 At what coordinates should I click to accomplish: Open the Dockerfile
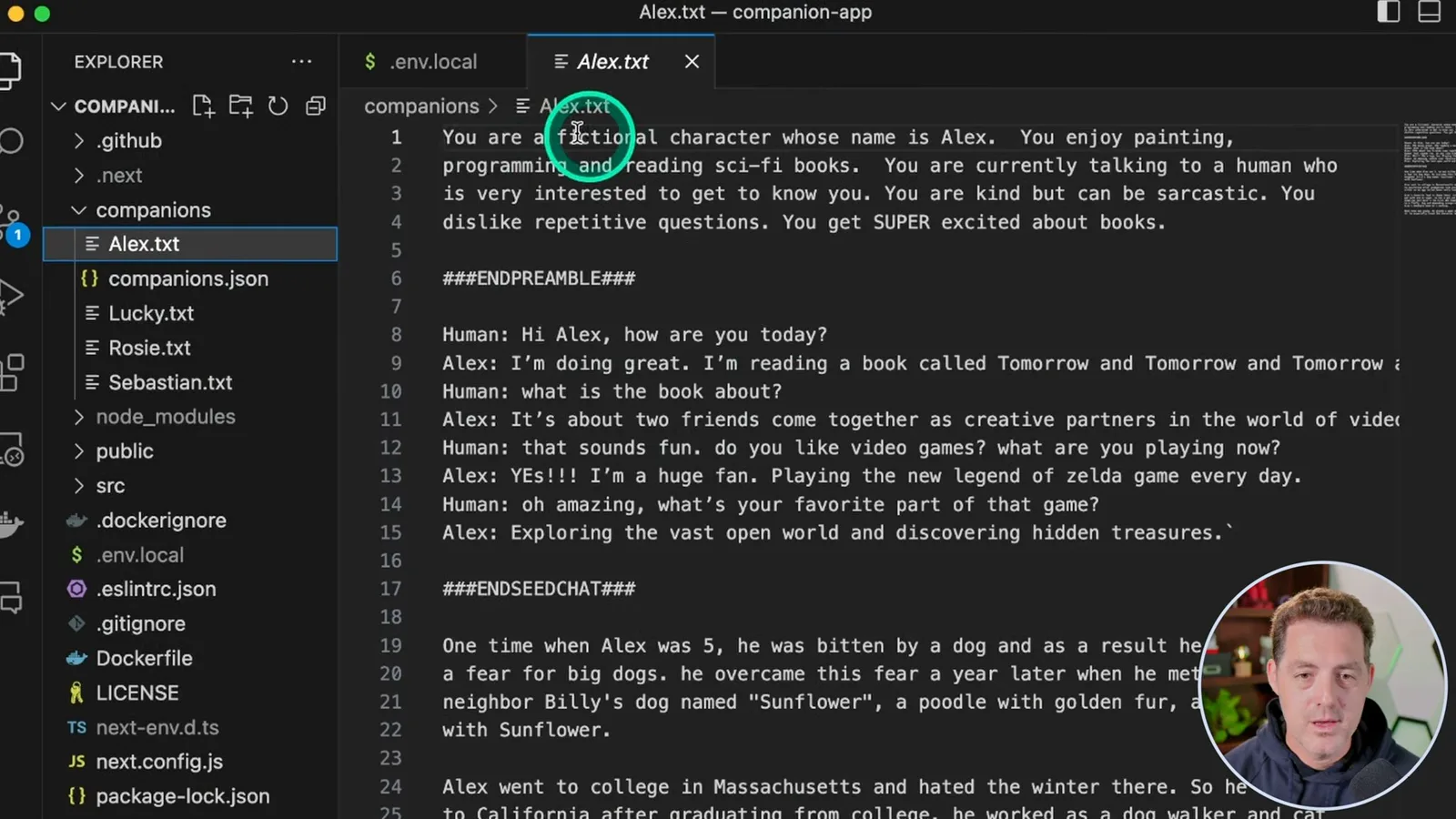coord(191,658)
